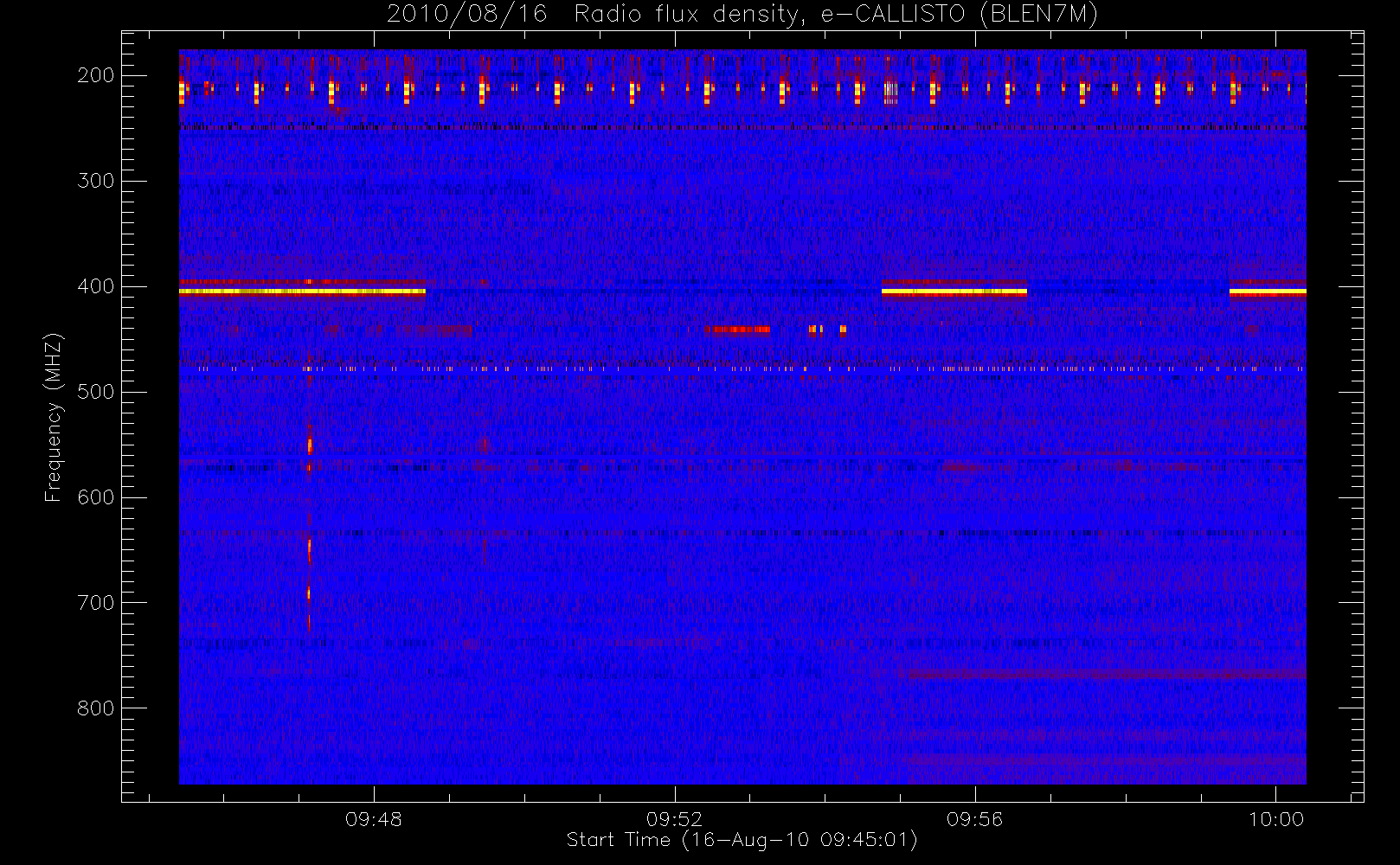Select the 200 frequency tick label

point(95,75)
